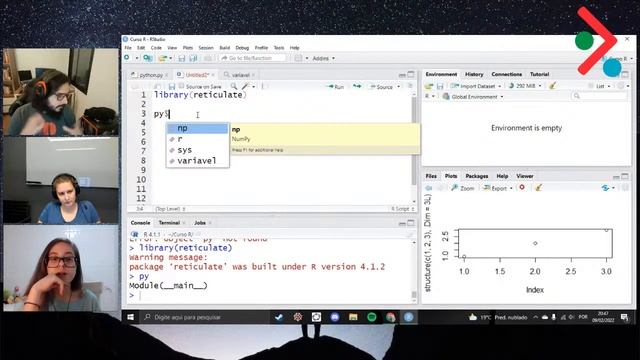
Task: Open the Files tab
Action: coord(431,176)
